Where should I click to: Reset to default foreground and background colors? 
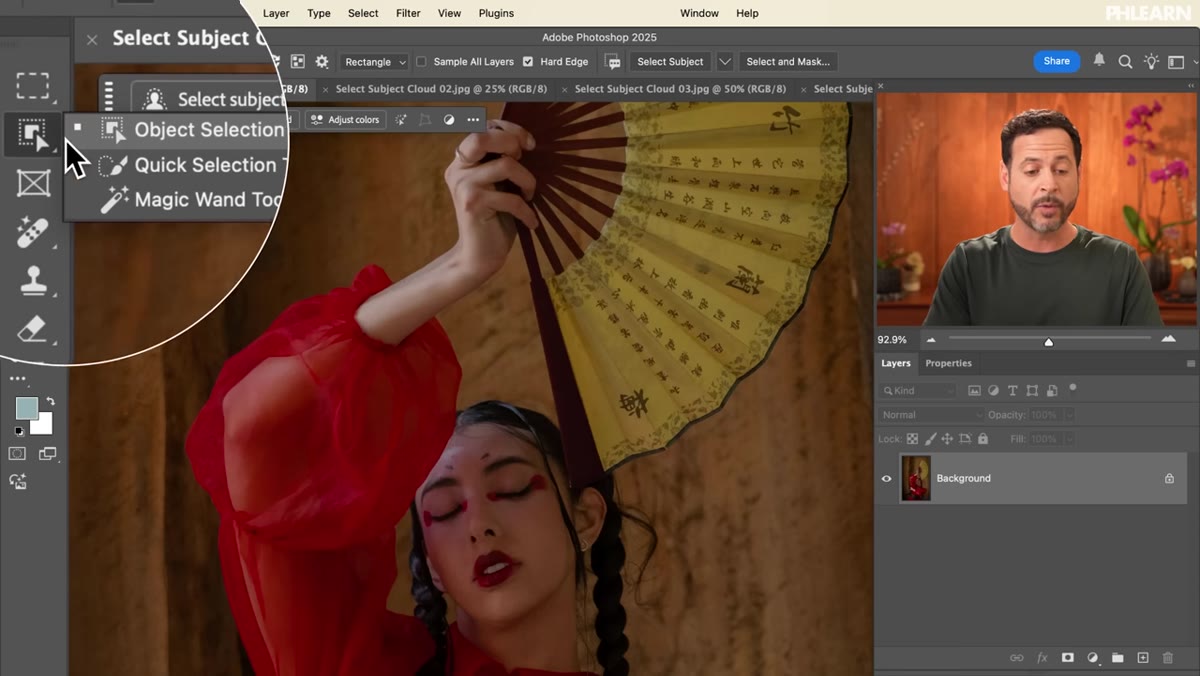coord(18,431)
